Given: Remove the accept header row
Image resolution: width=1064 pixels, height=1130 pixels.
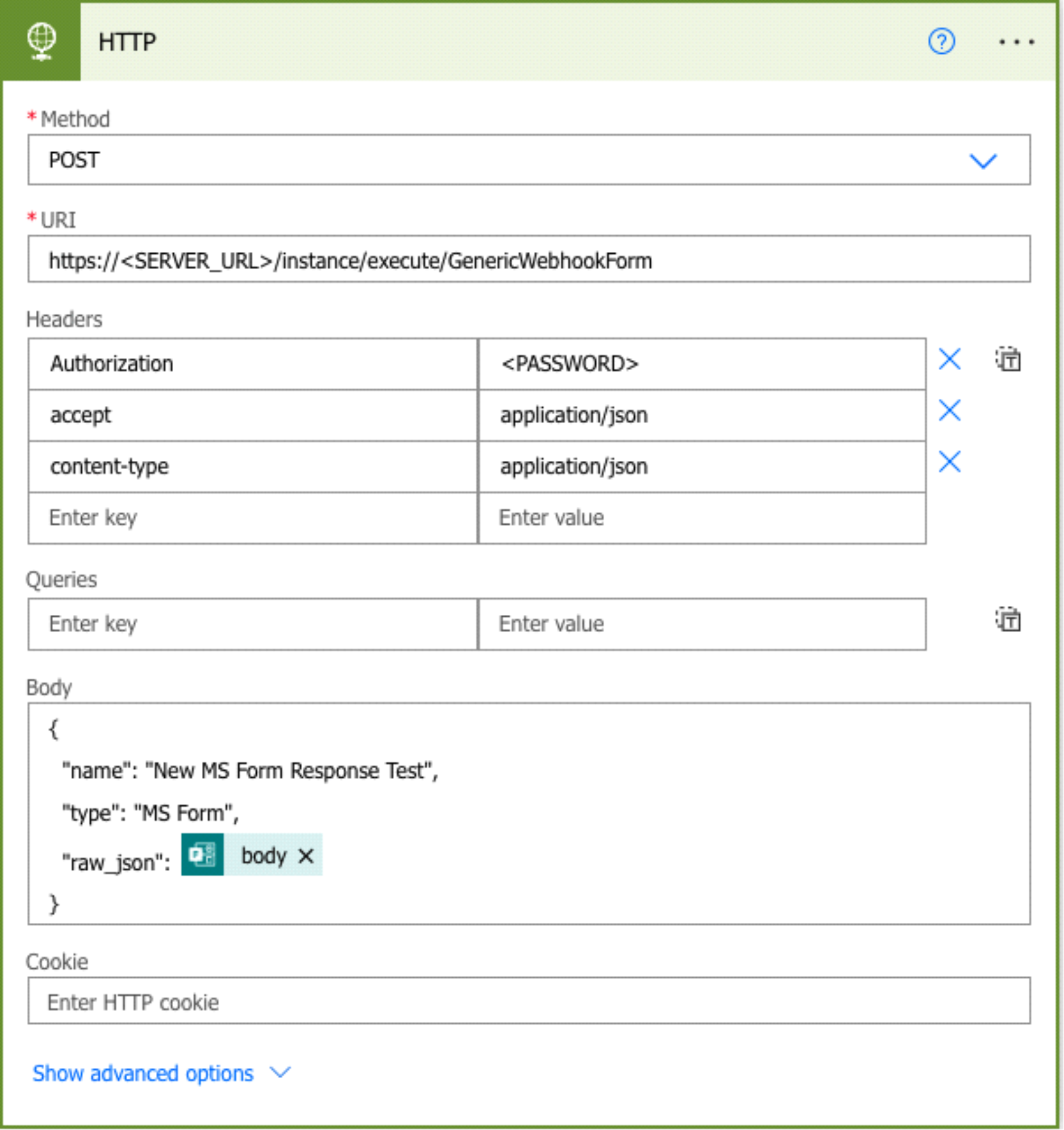Looking at the screenshot, I should tap(949, 411).
